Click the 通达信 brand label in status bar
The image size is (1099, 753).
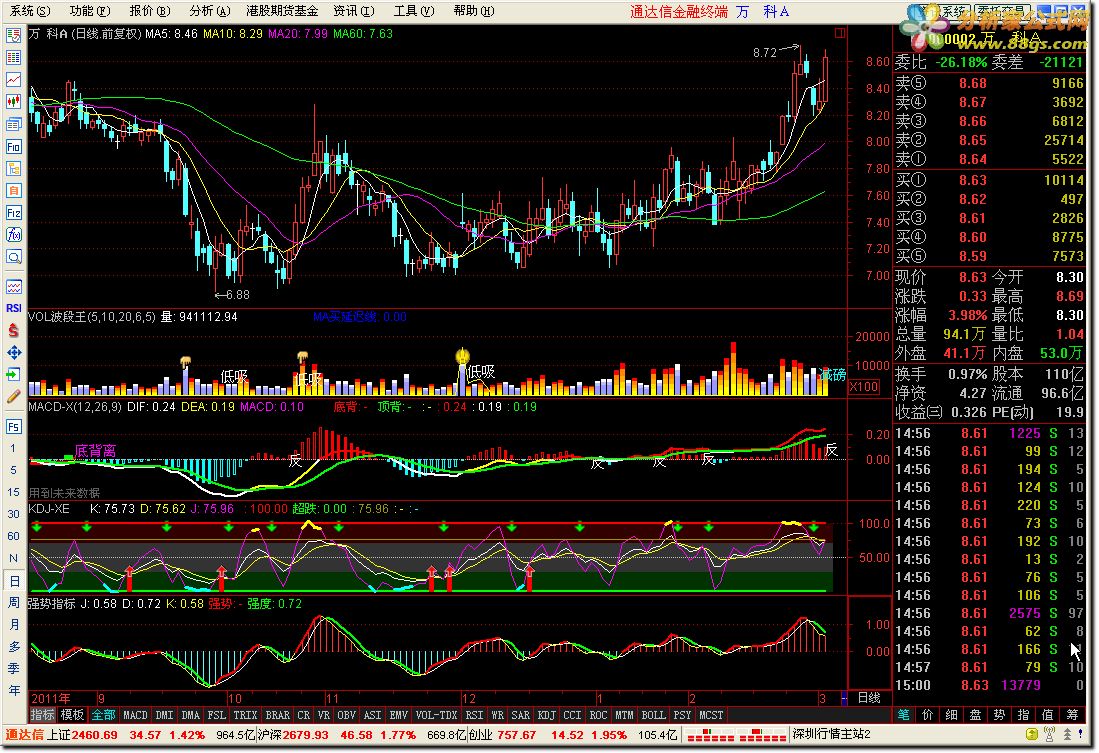[x=25, y=734]
